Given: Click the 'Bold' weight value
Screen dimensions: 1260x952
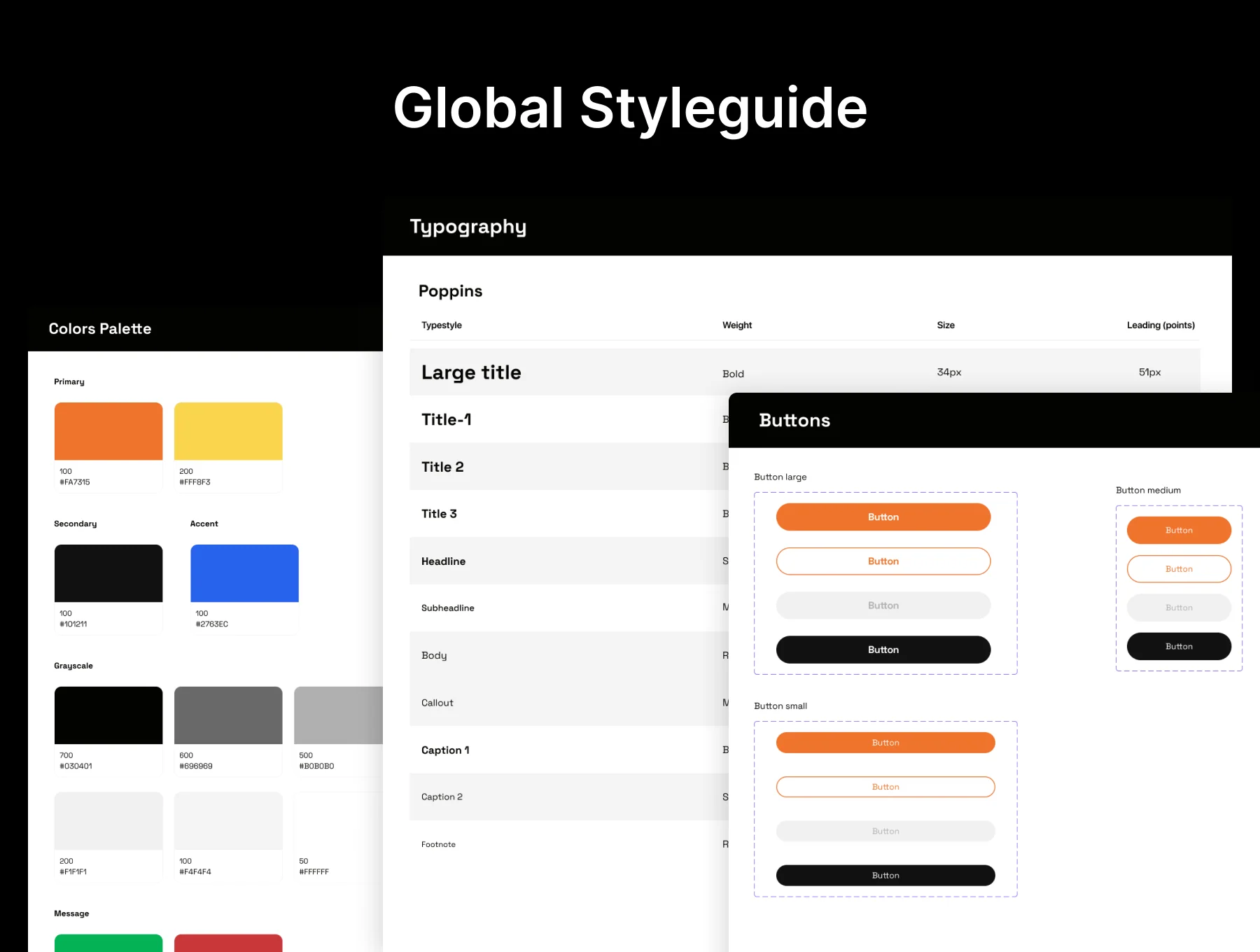Looking at the screenshot, I should pyautogui.click(x=733, y=374).
